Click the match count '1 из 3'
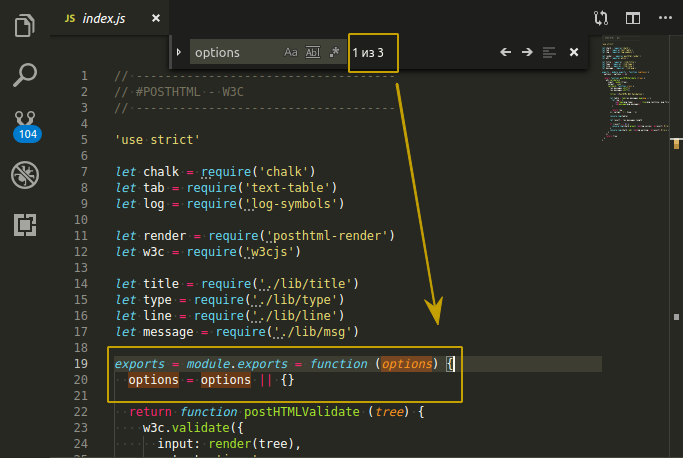This screenshot has height=458, width=683. pyautogui.click(x=368, y=53)
